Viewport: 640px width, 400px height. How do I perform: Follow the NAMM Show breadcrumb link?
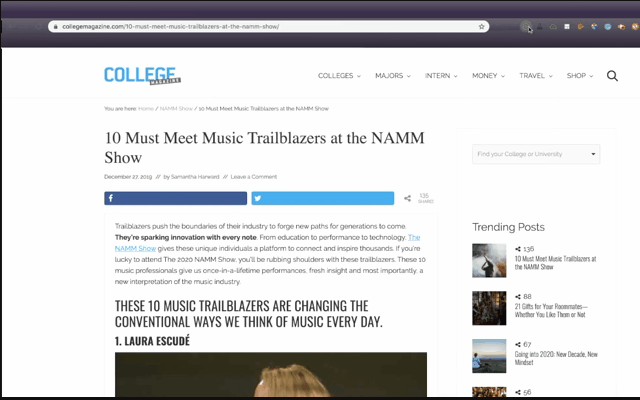coord(176,109)
